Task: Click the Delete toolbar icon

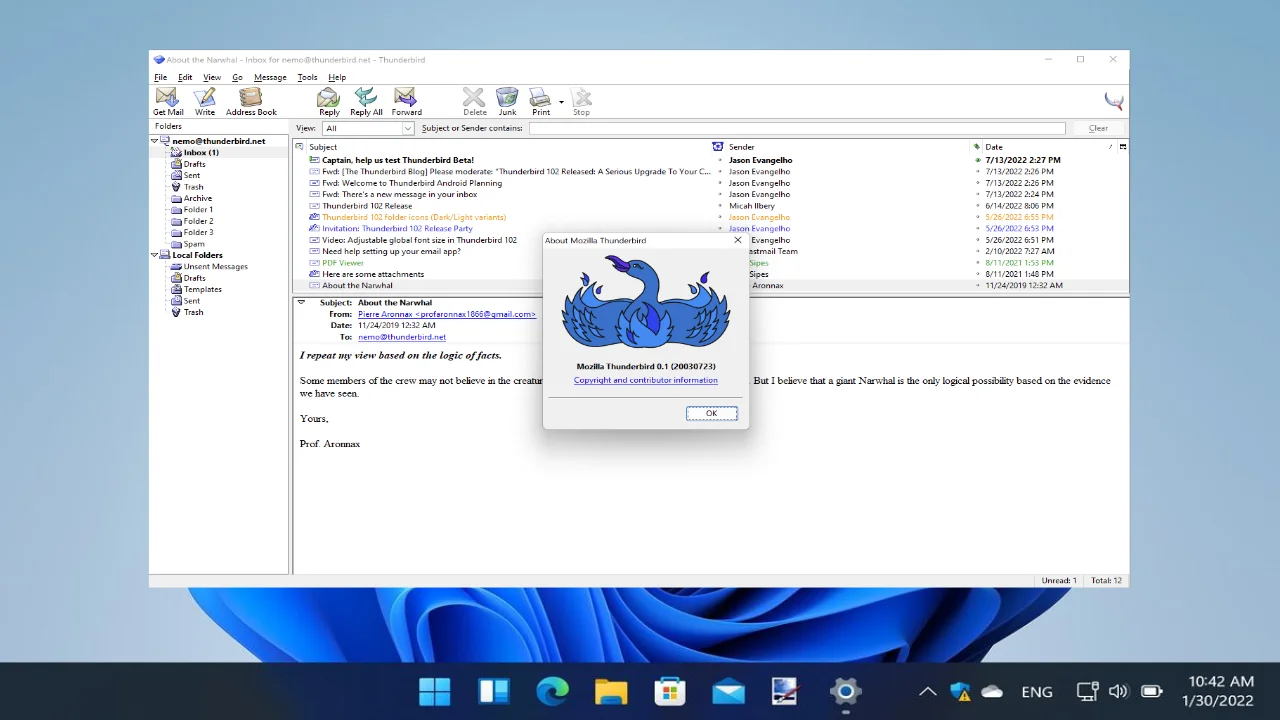Action: [474, 101]
